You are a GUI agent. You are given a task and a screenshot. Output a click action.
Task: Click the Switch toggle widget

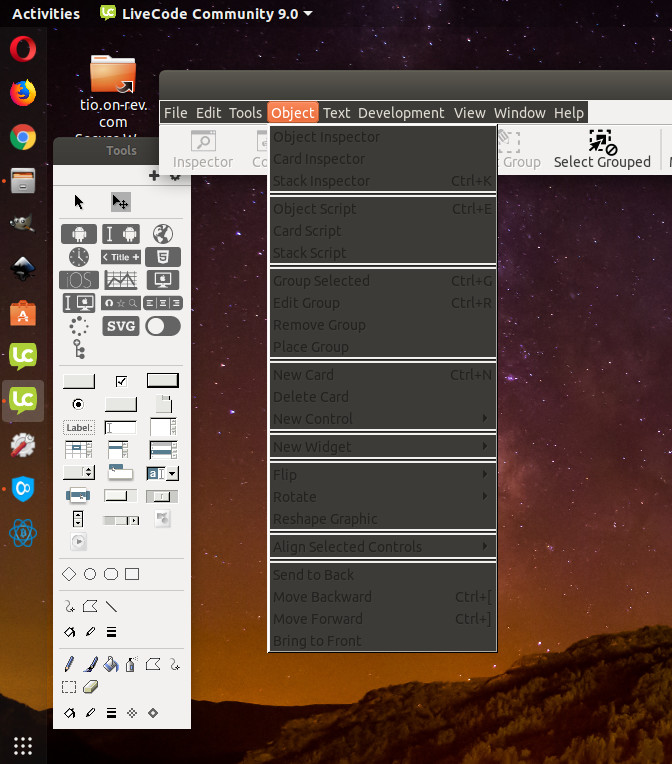click(x=163, y=326)
